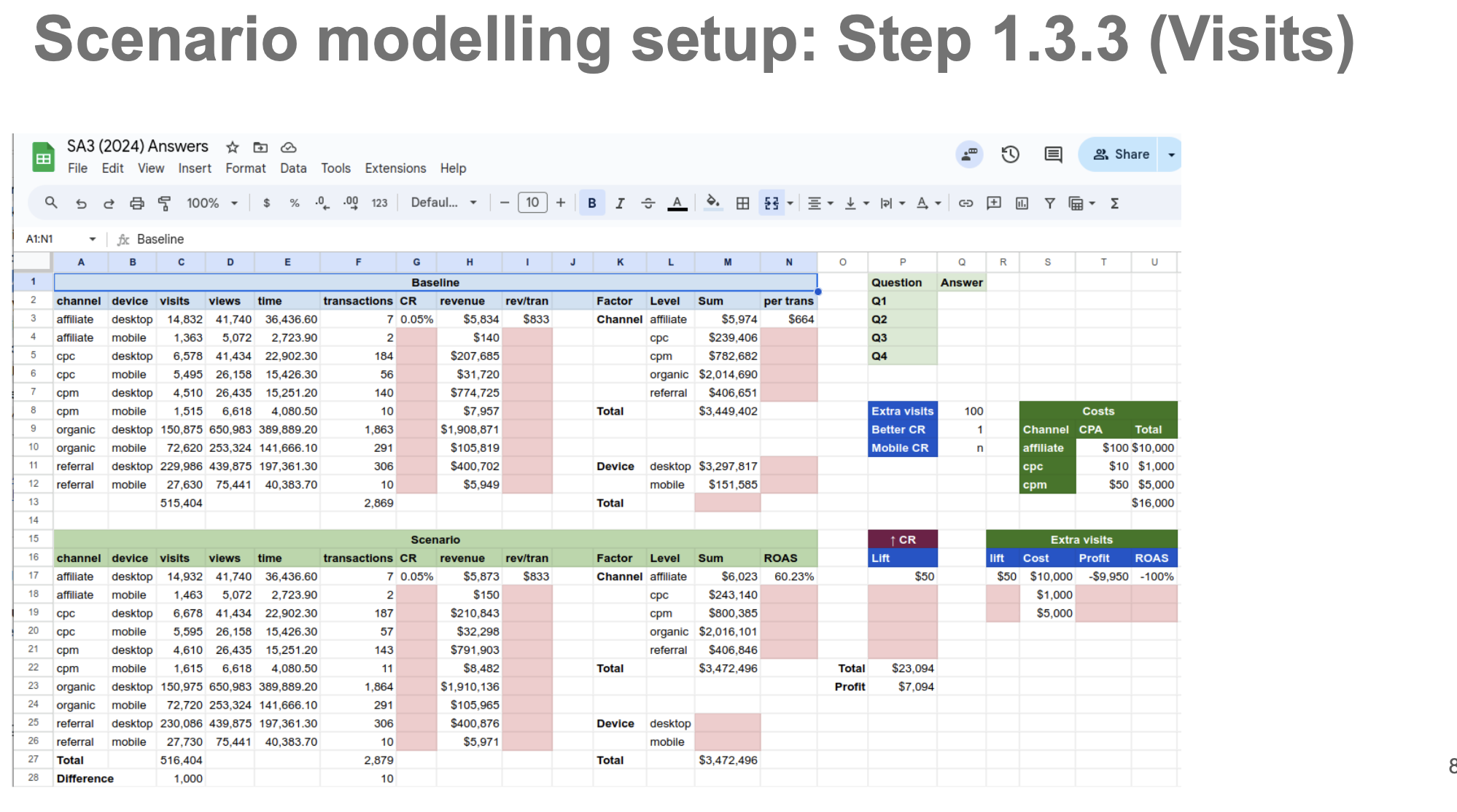
Task: Open the Extensions menu
Action: coord(395,168)
